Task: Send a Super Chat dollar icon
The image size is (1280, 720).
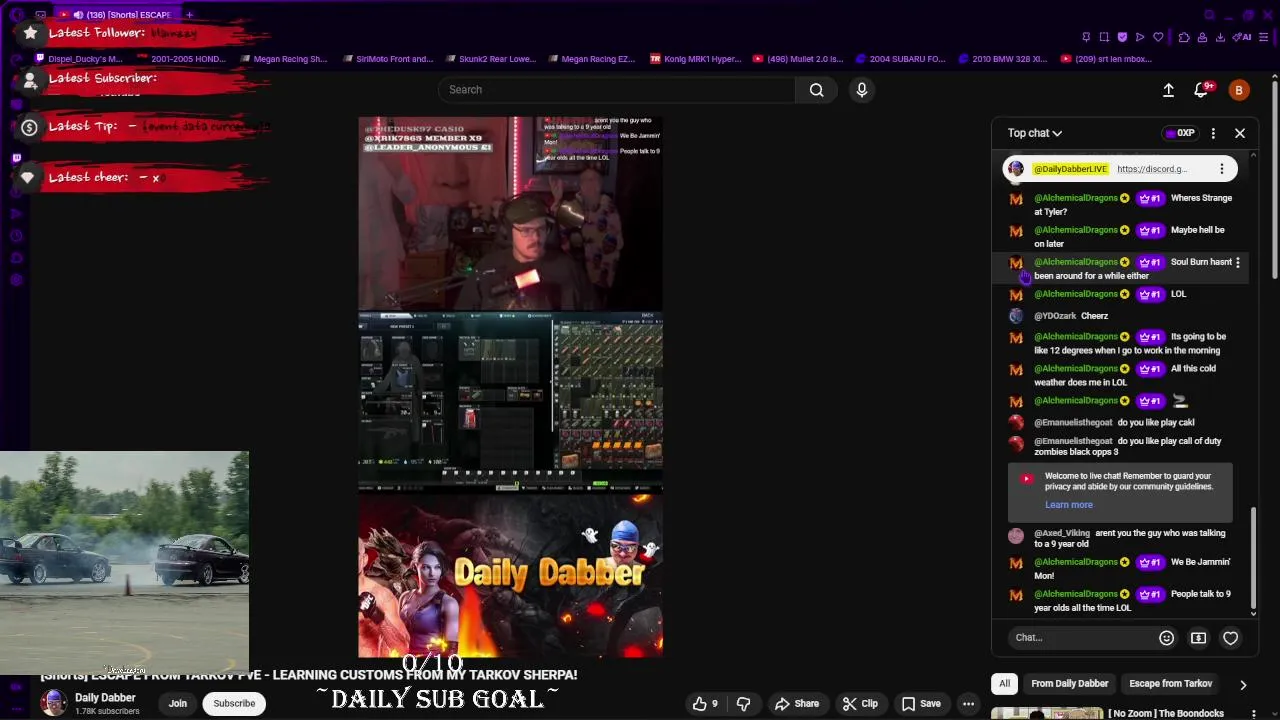Action: (1198, 638)
